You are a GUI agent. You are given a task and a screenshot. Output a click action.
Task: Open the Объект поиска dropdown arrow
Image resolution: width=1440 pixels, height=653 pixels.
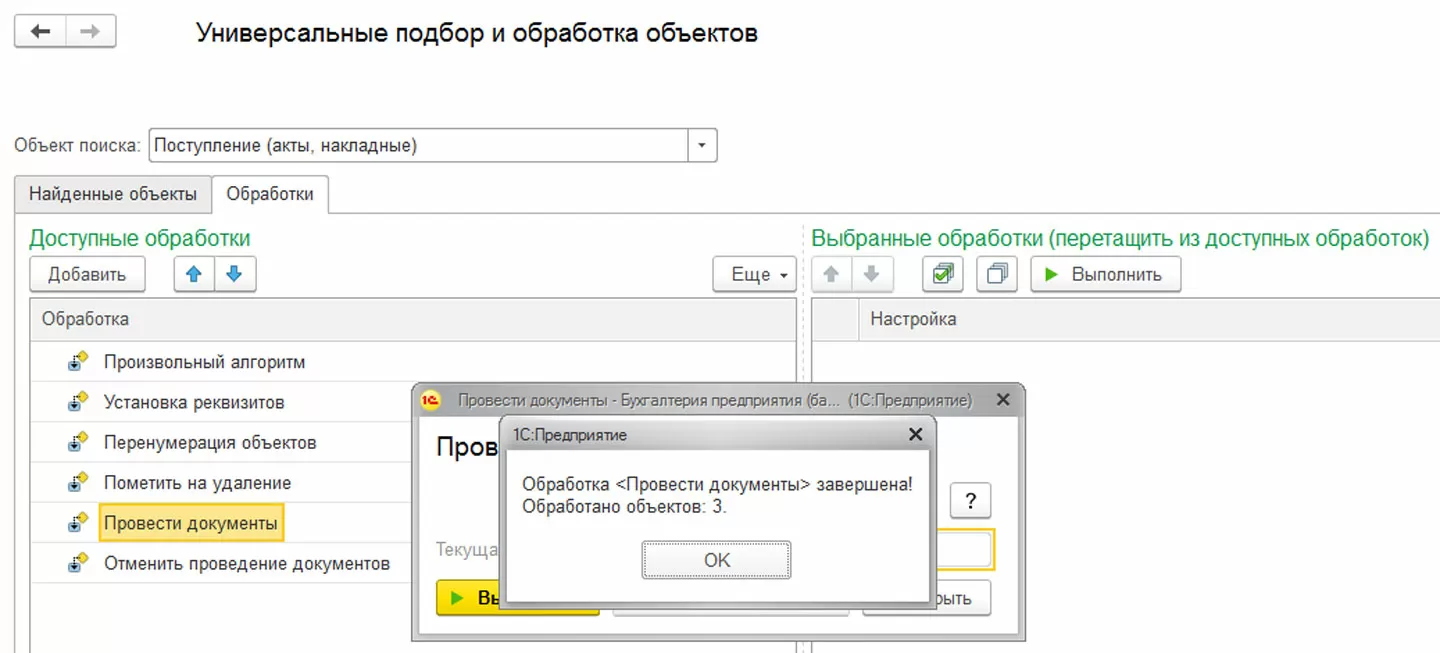pos(702,145)
